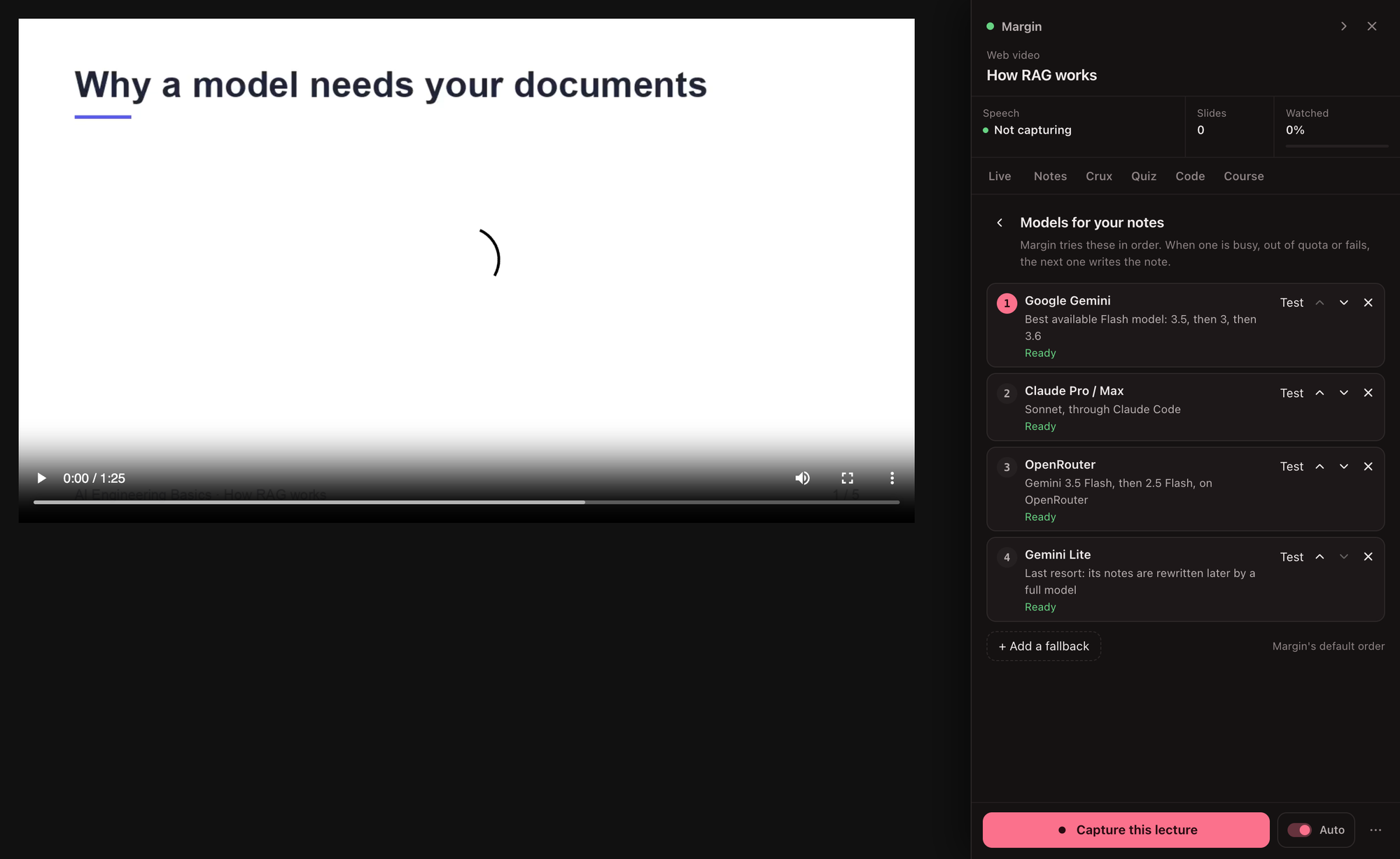Go back from Models for your notes
Viewport: 1400px width, 859px height.
[x=1000, y=223]
